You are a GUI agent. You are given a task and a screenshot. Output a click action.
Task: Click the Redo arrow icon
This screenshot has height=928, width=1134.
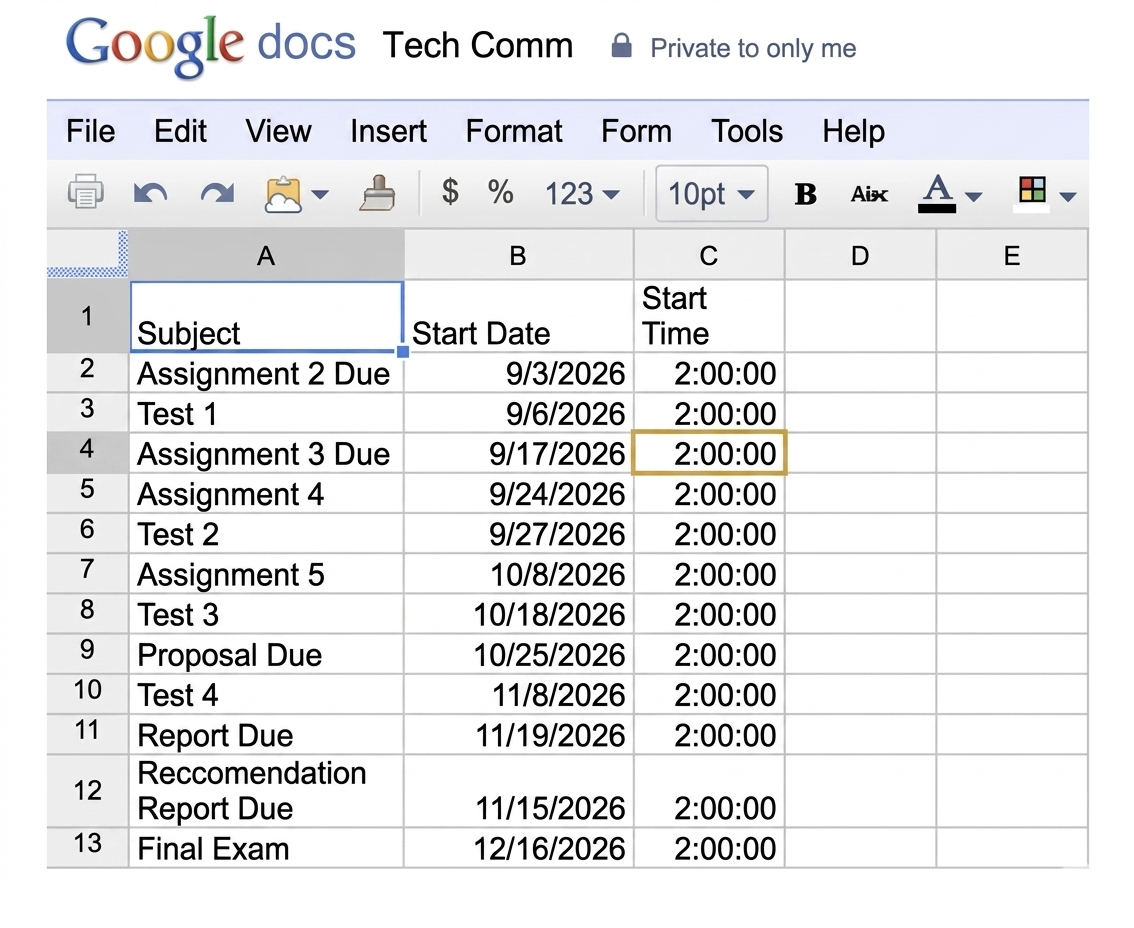(x=217, y=193)
